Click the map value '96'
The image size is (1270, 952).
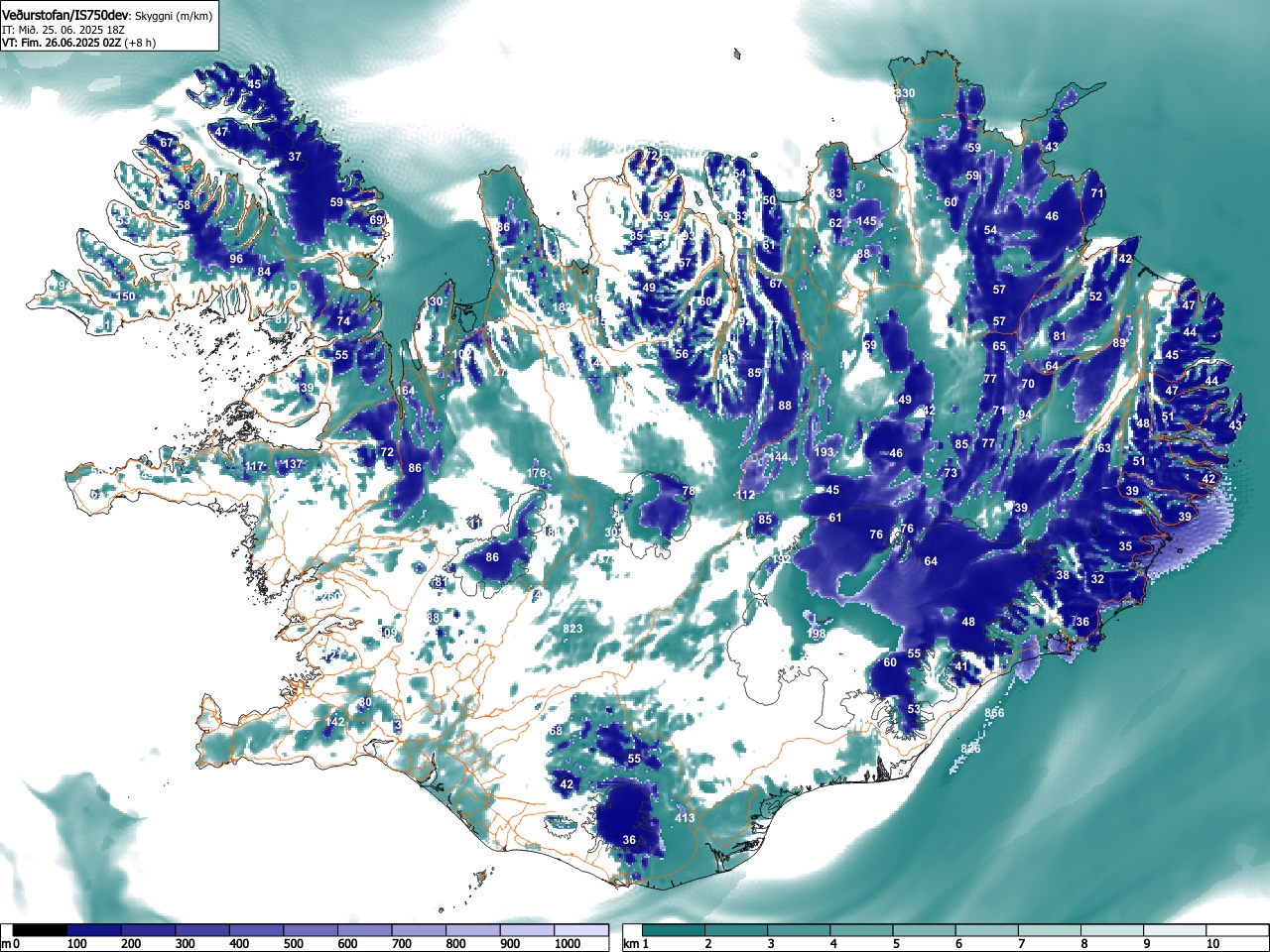tap(236, 259)
